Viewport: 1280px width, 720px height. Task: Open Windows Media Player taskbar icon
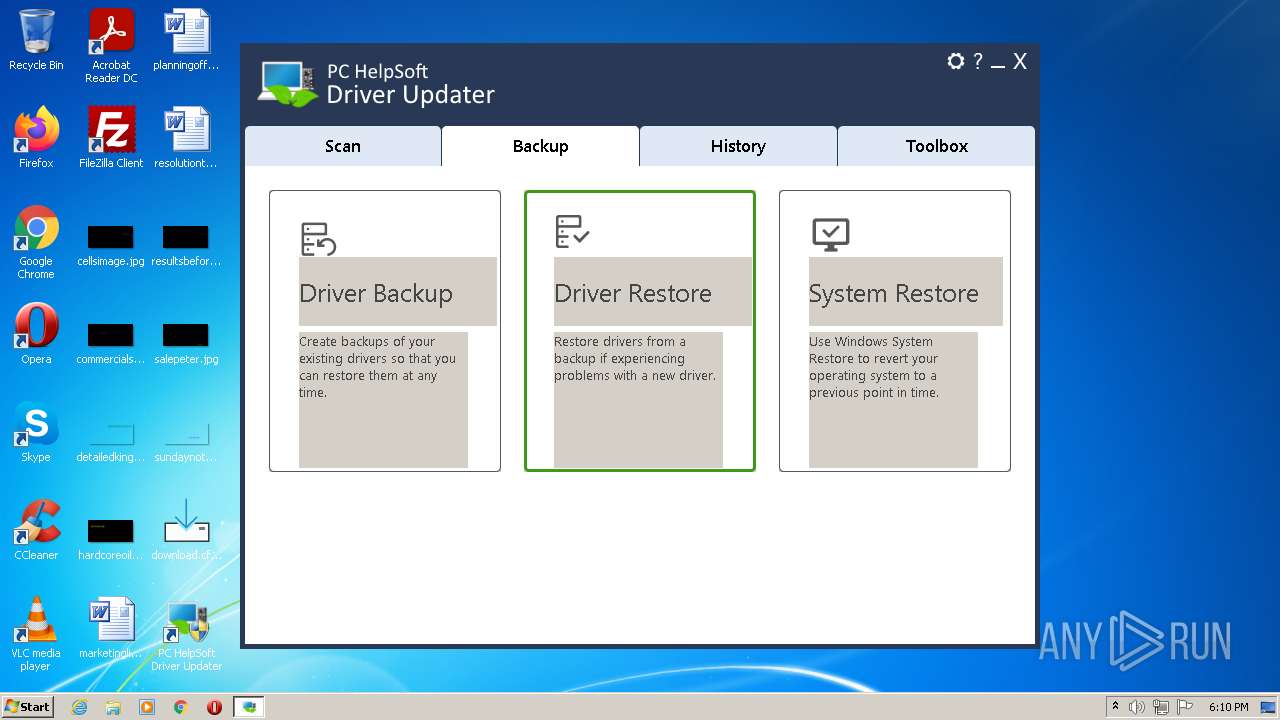point(147,707)
